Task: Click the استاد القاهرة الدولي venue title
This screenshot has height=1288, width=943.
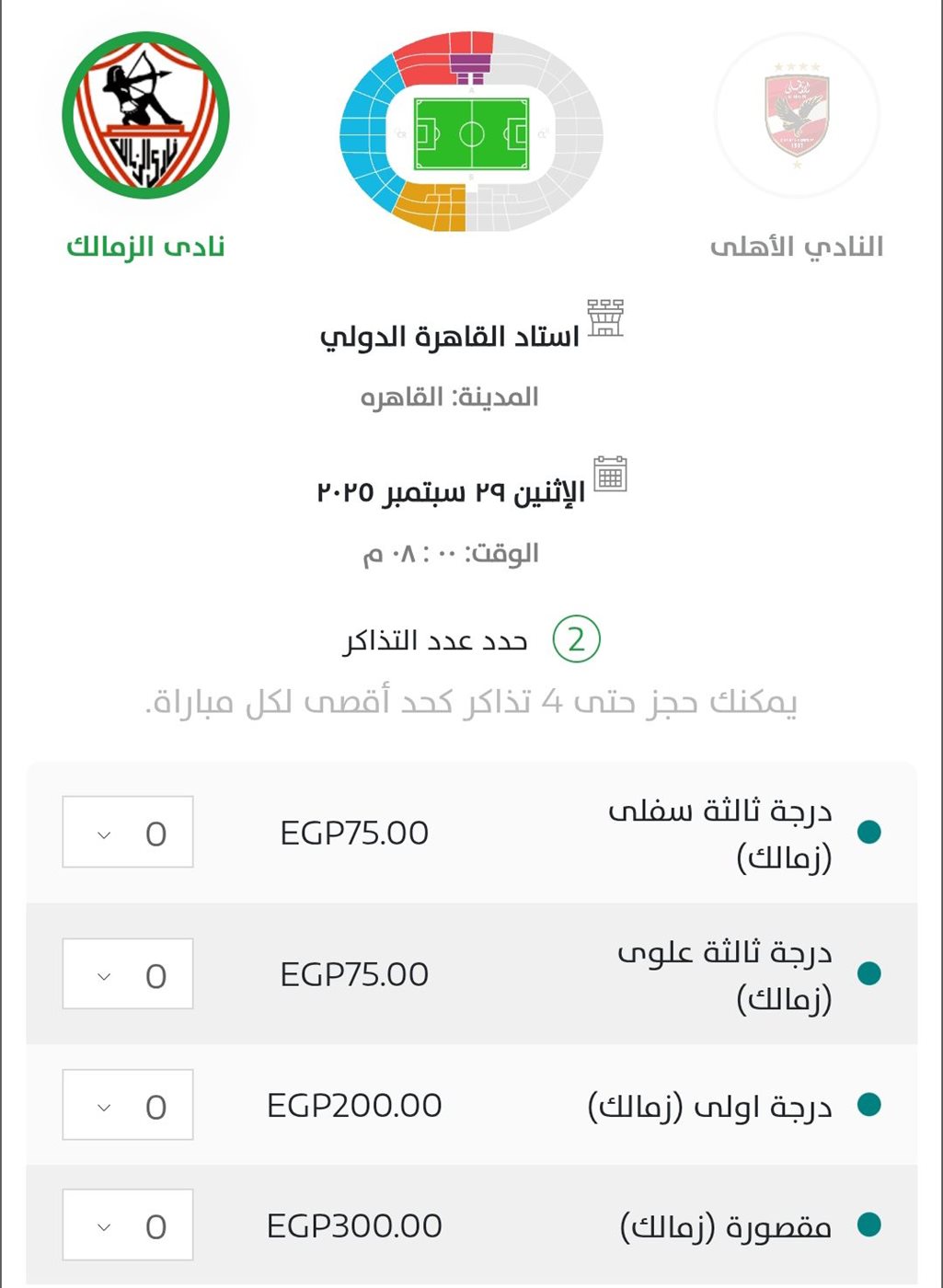Action: pos(449,336)
